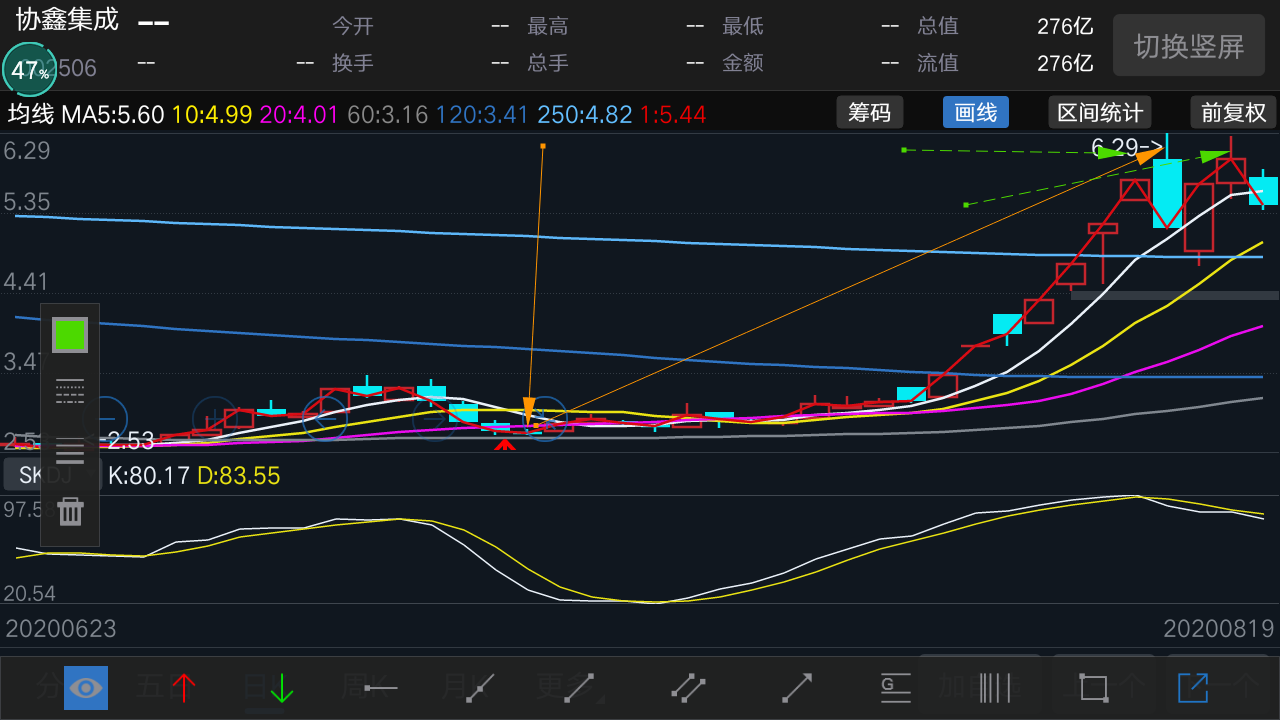Image resolution: width=1280 pixels, height=720 pixels.
Task: Click the orange down-arrow chart marker
Action: (529, 410)
